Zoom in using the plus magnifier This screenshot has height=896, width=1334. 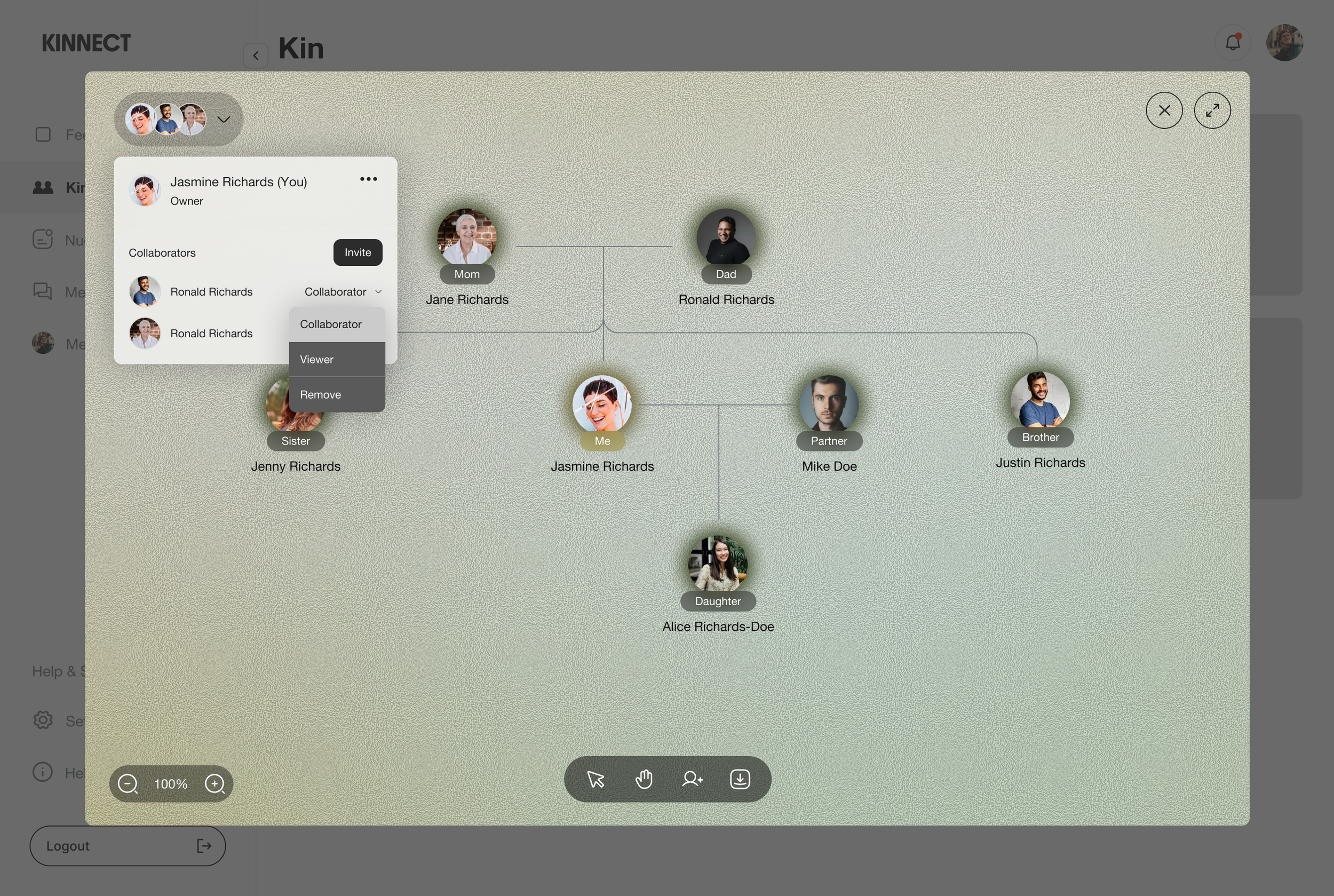(x=215, y=784)
